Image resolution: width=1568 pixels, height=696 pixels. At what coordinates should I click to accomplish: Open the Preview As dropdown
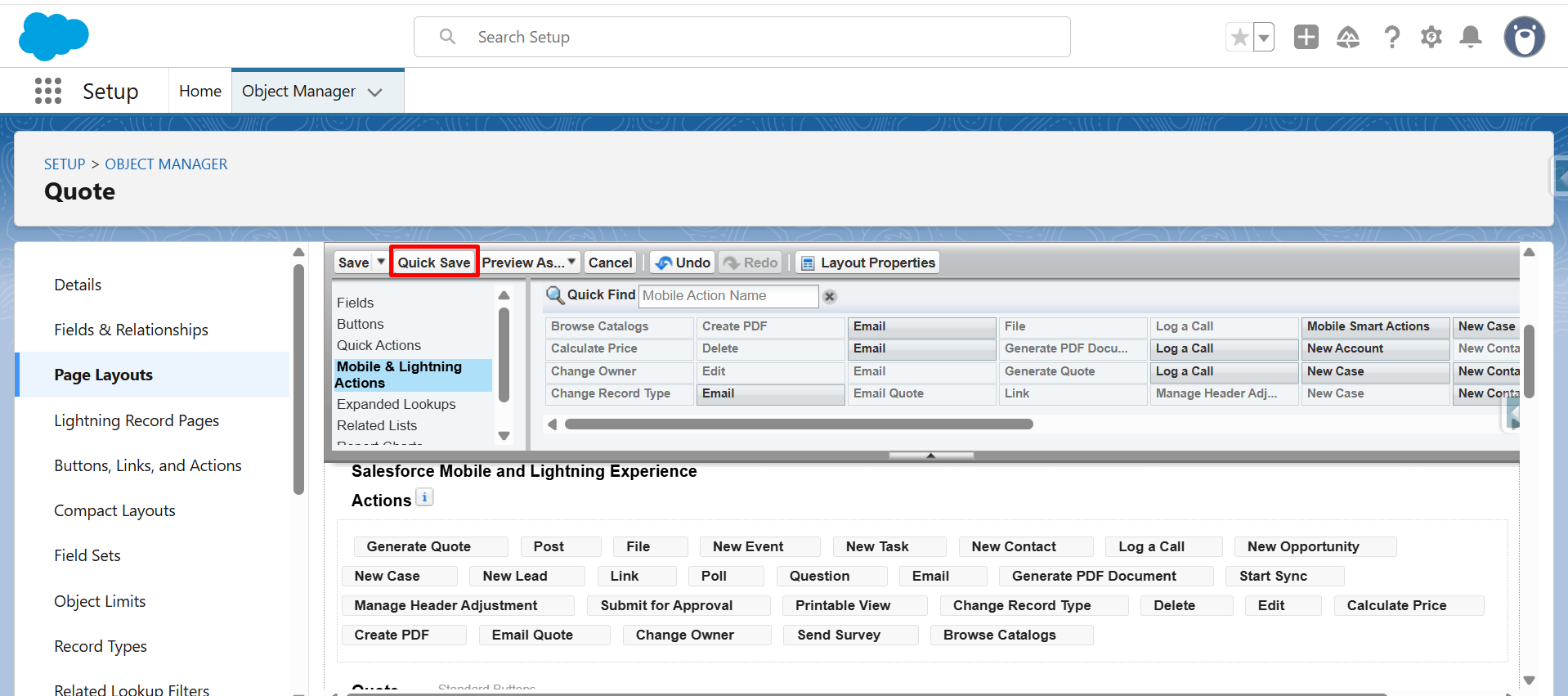(x=529, y=263)
